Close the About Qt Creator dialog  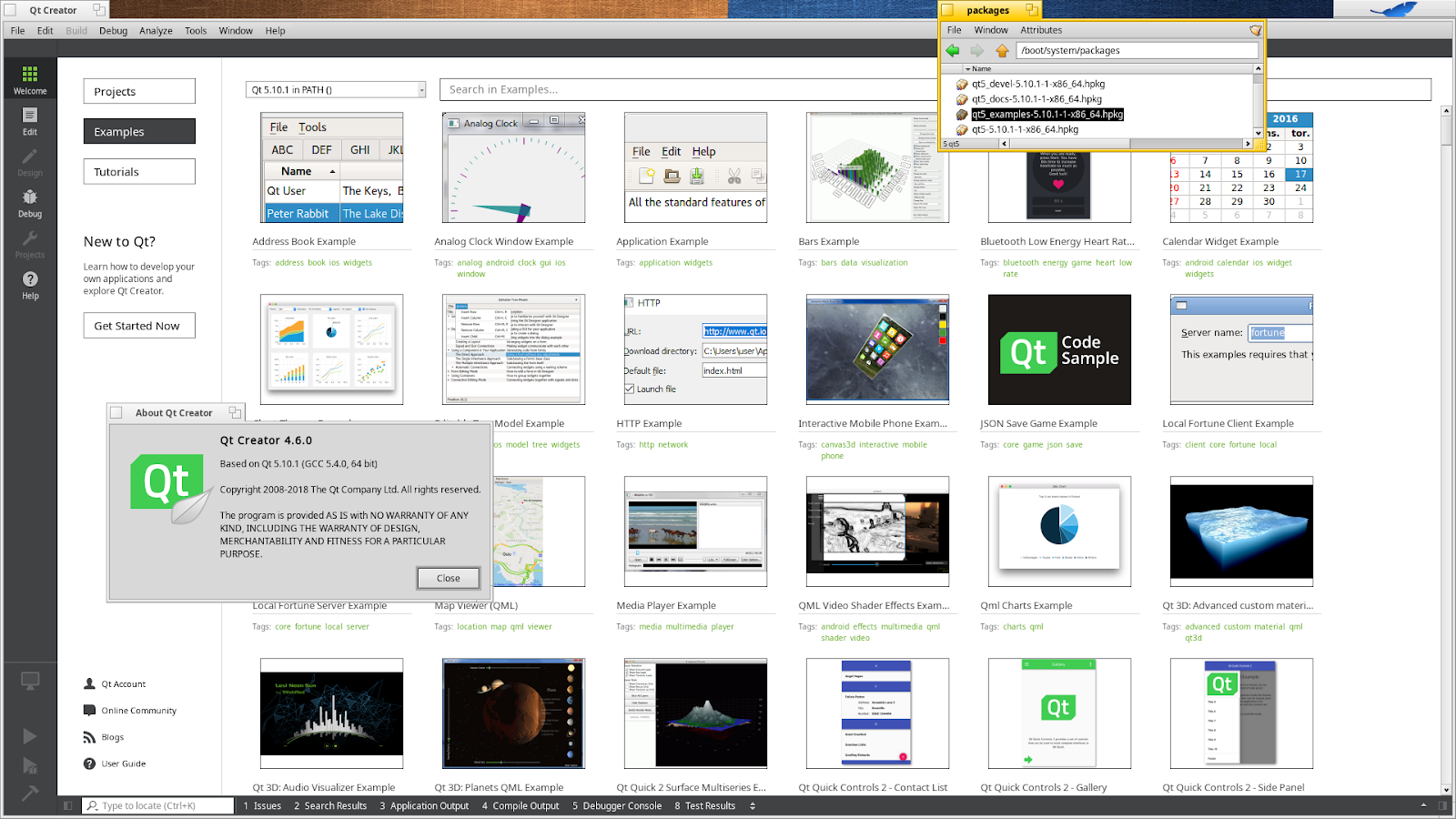[449, 578]
